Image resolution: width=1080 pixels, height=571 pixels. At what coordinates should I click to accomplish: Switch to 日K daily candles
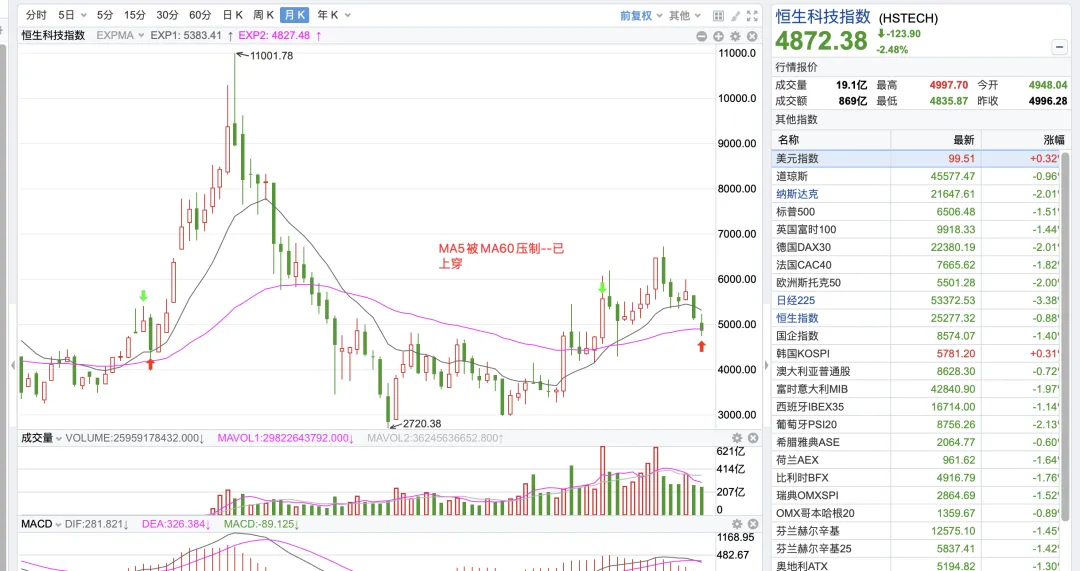(x=233, y=15)
